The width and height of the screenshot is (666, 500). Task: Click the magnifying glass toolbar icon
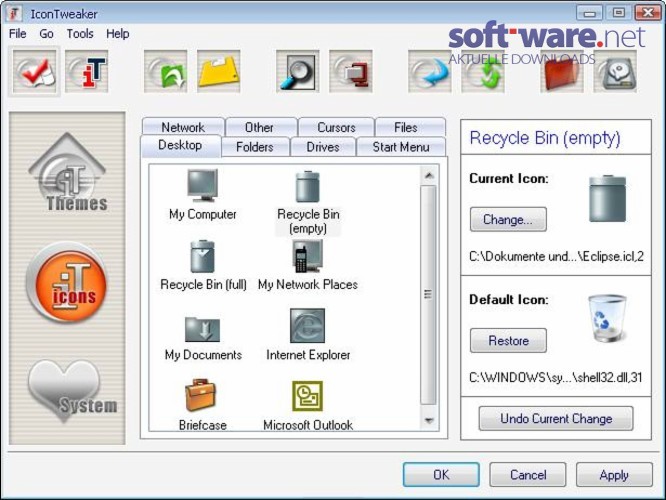[298, 71]
